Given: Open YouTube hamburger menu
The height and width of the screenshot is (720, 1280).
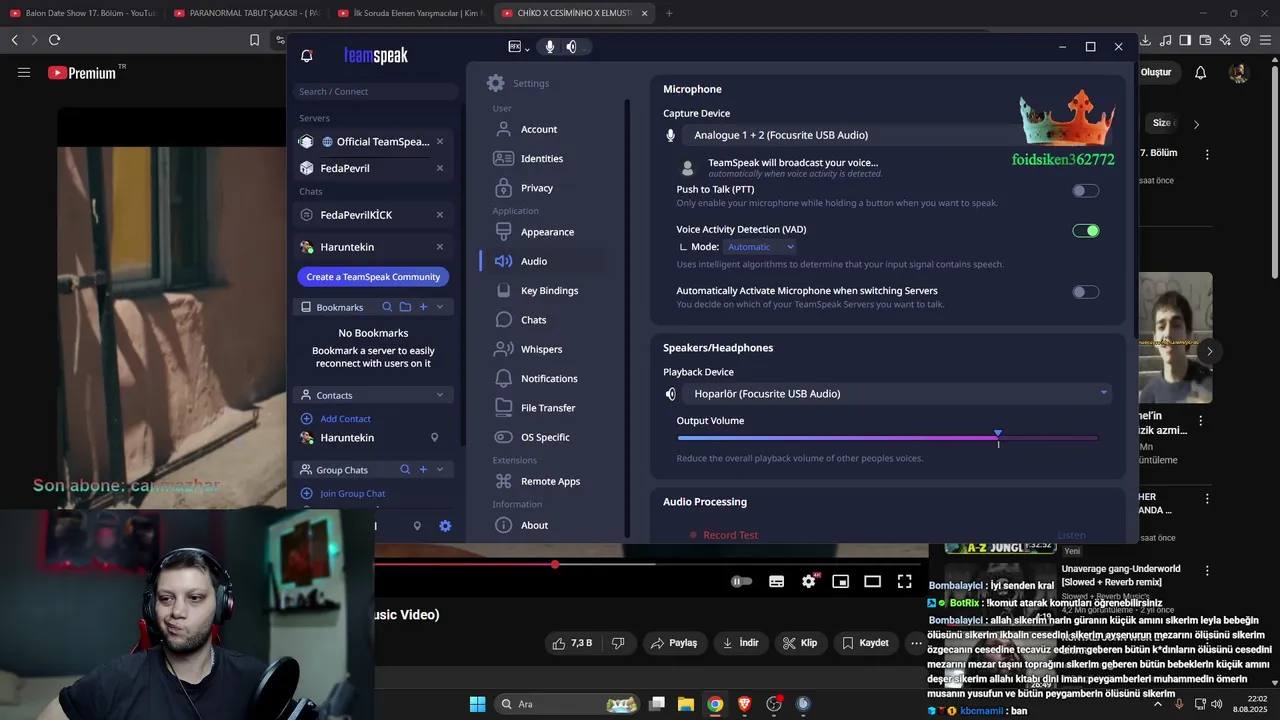Looking at the screenshot, I should click(x=24, y=72).
